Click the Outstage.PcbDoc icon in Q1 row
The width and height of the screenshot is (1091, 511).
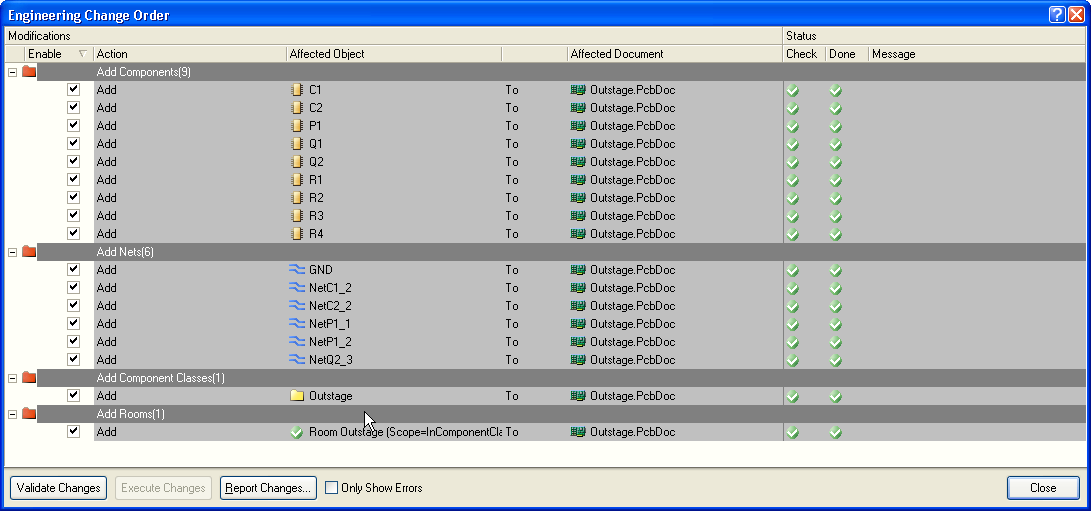pyautogui.click(x=577, y=144)
